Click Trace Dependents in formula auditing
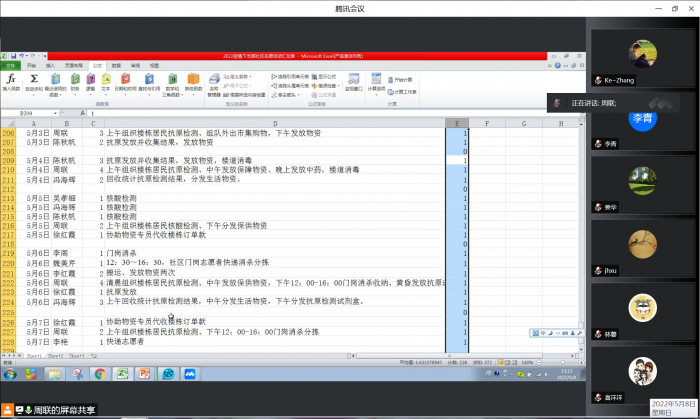The image size is (700, 419). (x=290, y=86)
